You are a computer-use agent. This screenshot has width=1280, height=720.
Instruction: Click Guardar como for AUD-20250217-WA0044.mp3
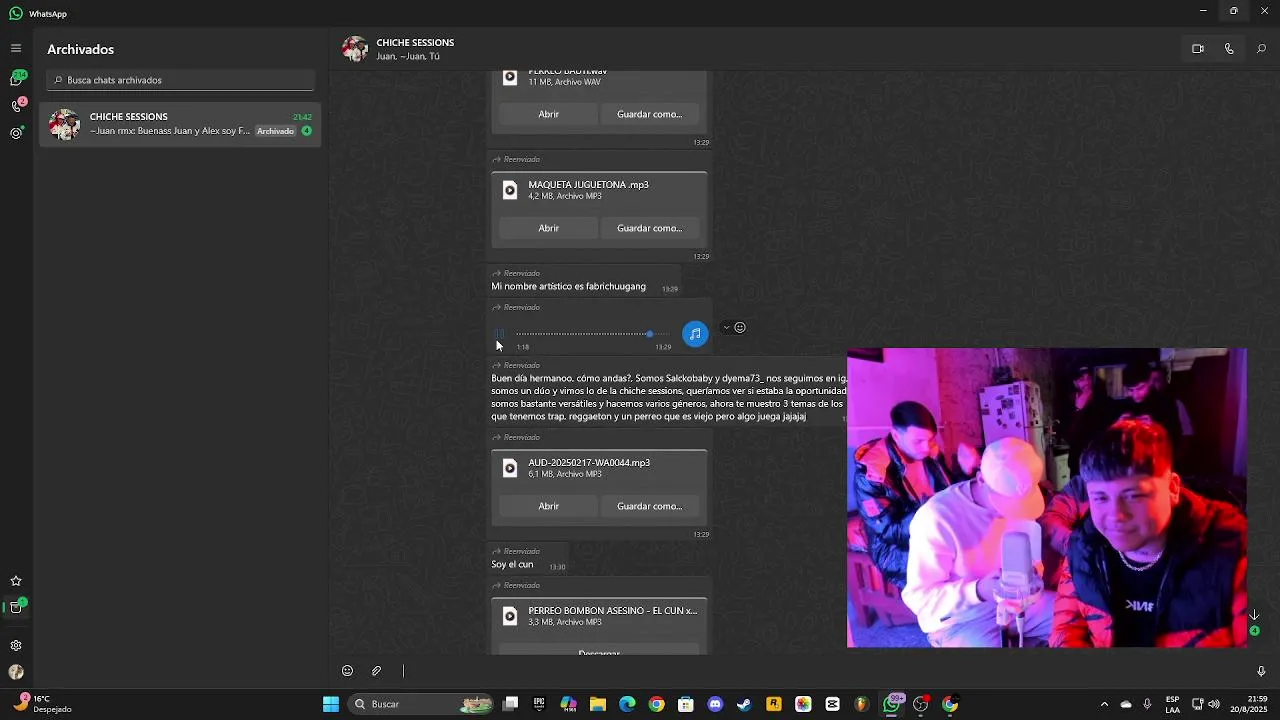tap(649, 506)
